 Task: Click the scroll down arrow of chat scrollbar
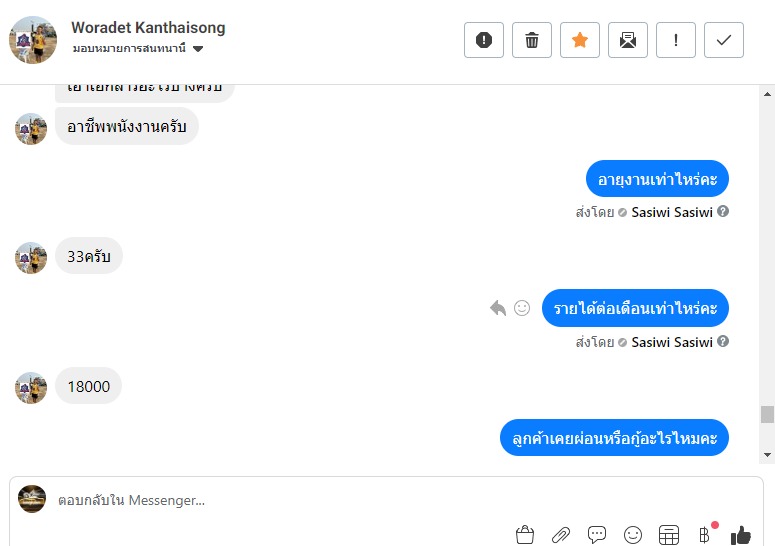(767, 455)
